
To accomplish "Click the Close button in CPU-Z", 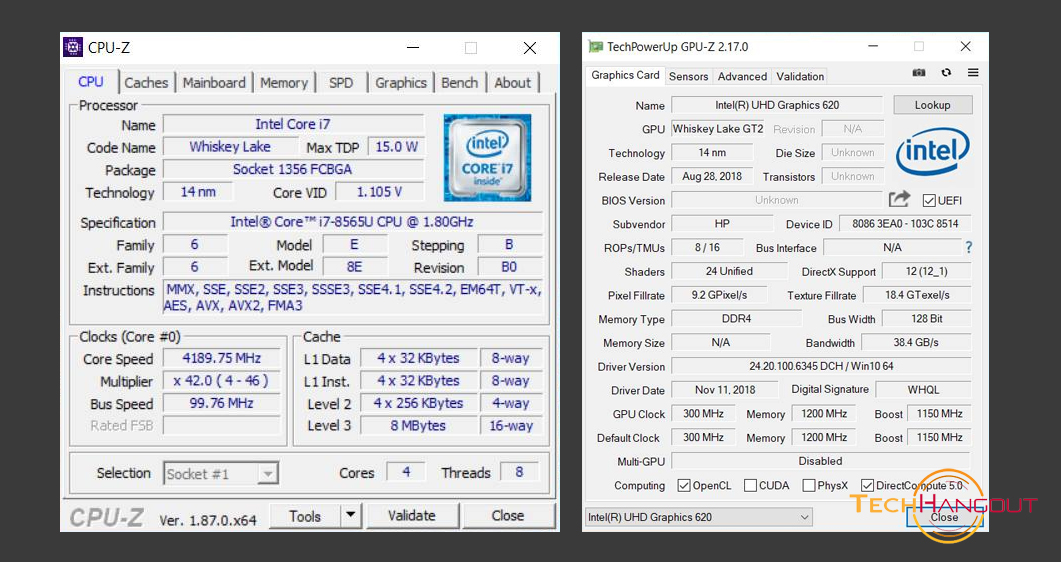I will pos(507,515).
